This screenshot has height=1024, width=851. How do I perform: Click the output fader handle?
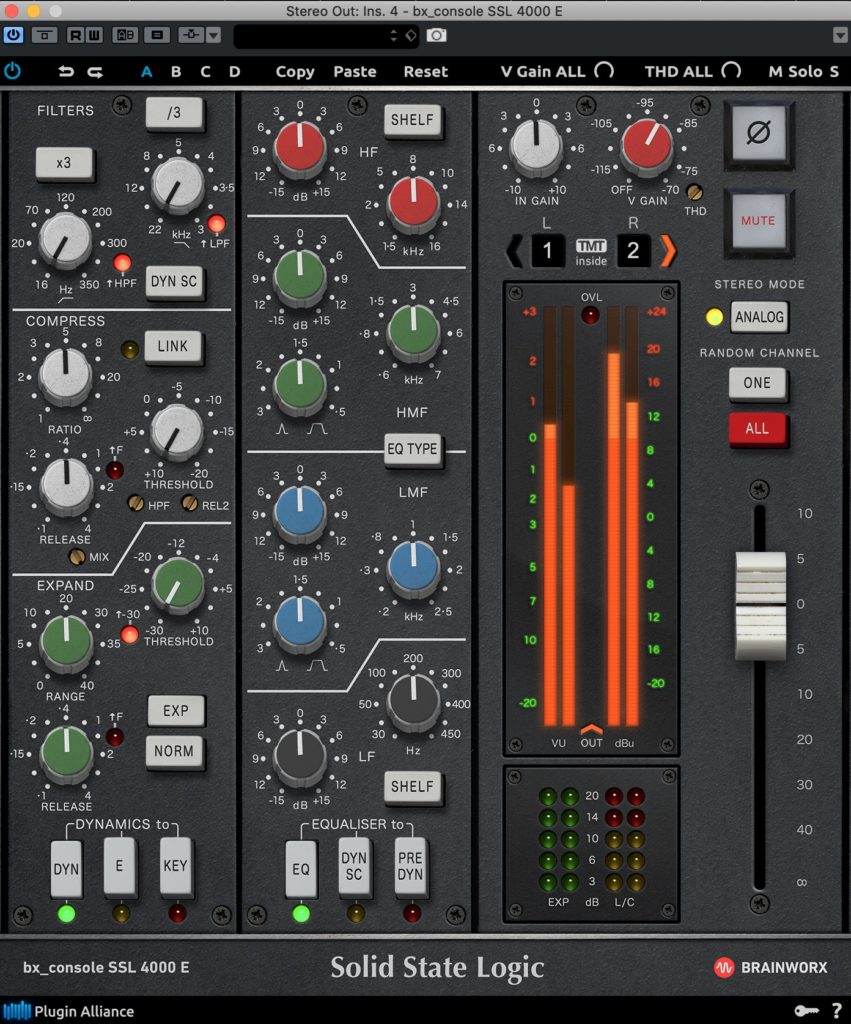click(x=761, y=605)
